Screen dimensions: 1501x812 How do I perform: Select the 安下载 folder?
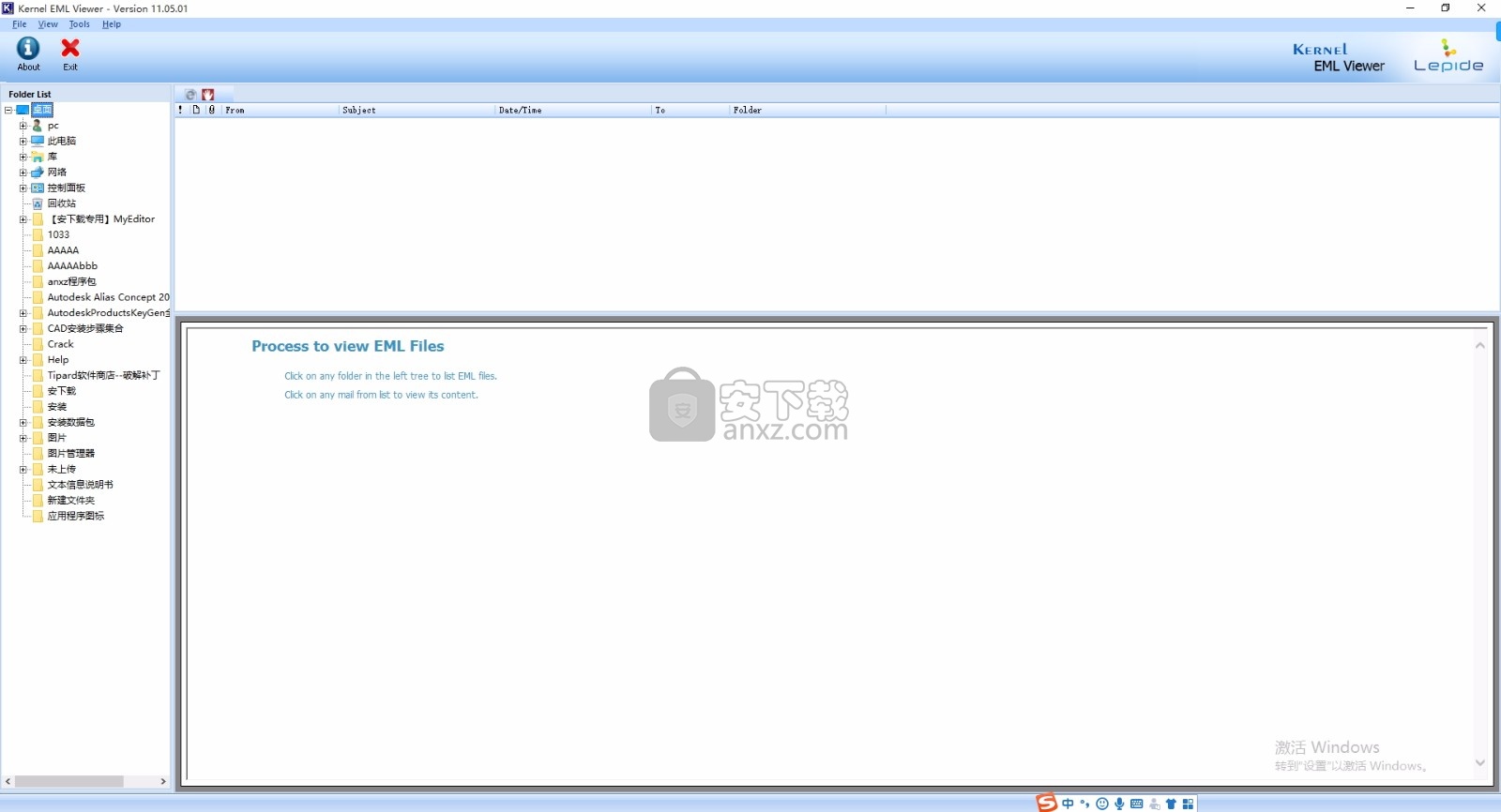point(62,391)
